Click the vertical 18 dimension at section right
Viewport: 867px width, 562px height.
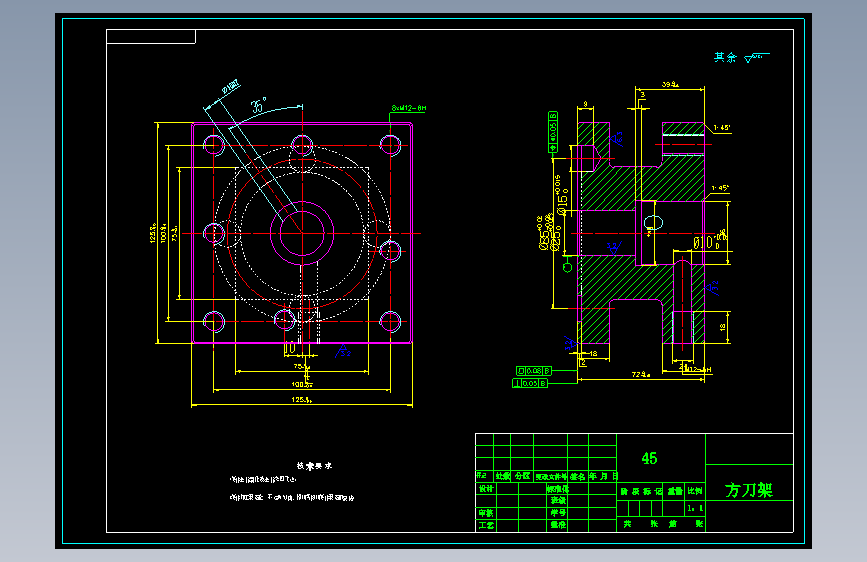(x=722, y=327)
